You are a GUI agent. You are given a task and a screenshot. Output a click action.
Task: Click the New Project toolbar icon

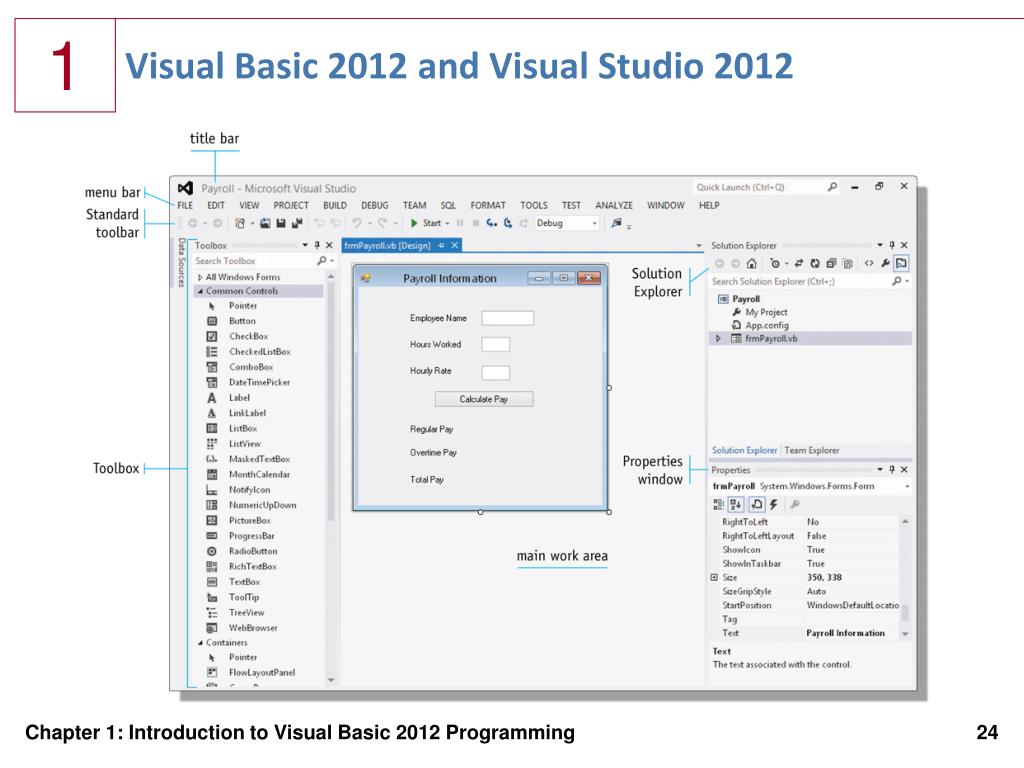coord(240,223)
